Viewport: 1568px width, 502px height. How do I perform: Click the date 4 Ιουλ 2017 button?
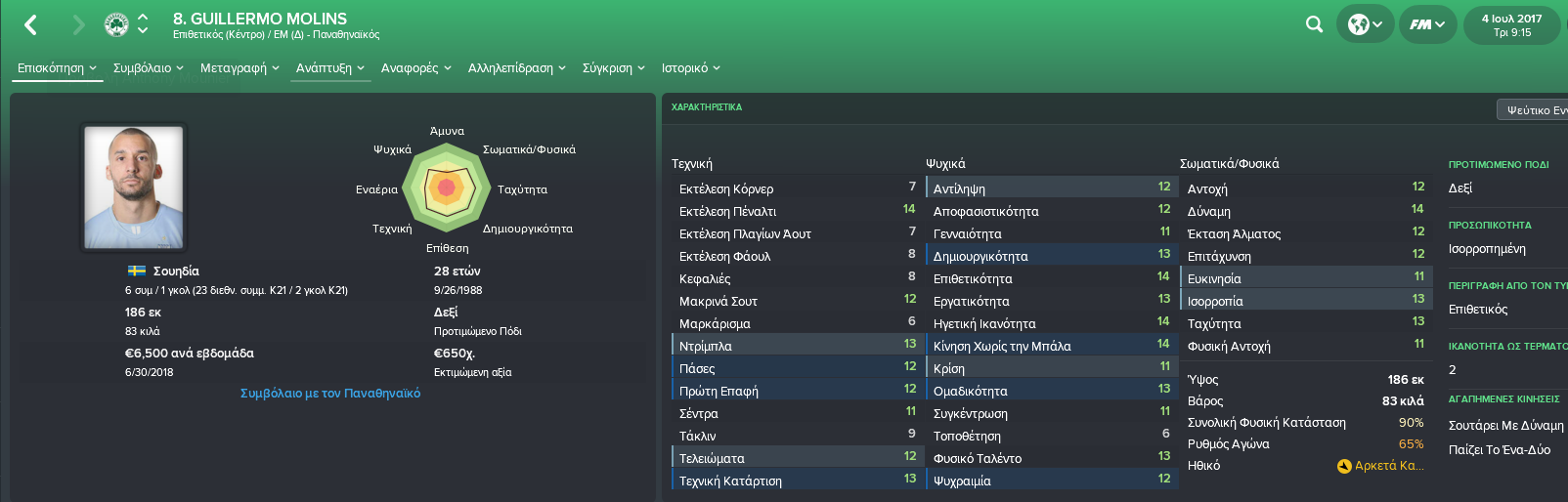click(x=1511, y=24)
